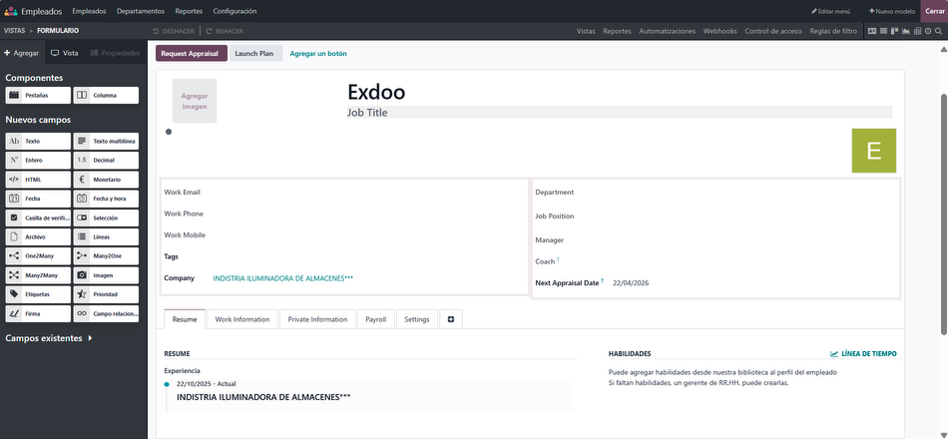Select the Selección field component
This screenshot has height=439, width=948.
coord(106,218)
